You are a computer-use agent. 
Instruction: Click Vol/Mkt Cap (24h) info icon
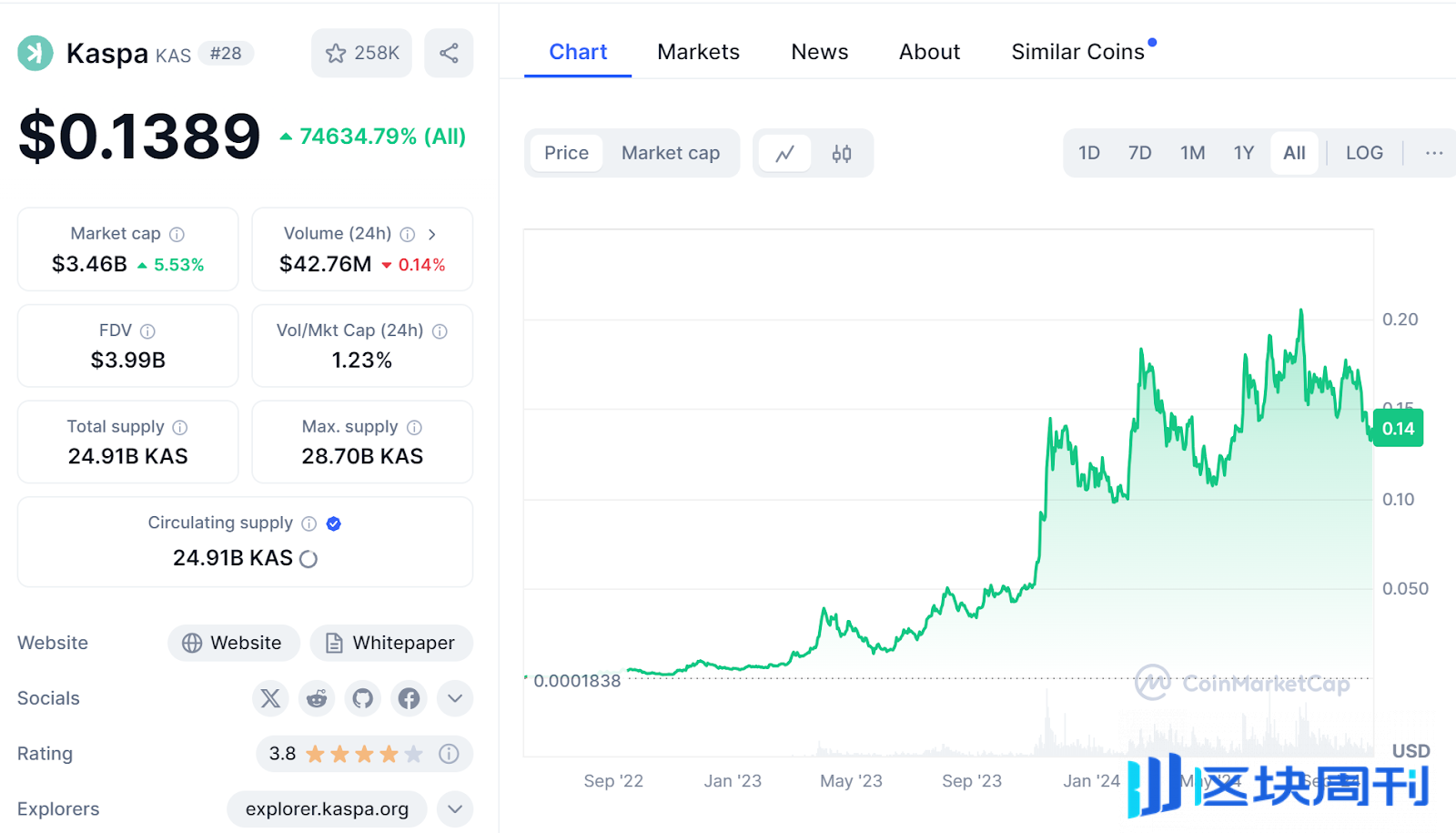click(440, 331)
